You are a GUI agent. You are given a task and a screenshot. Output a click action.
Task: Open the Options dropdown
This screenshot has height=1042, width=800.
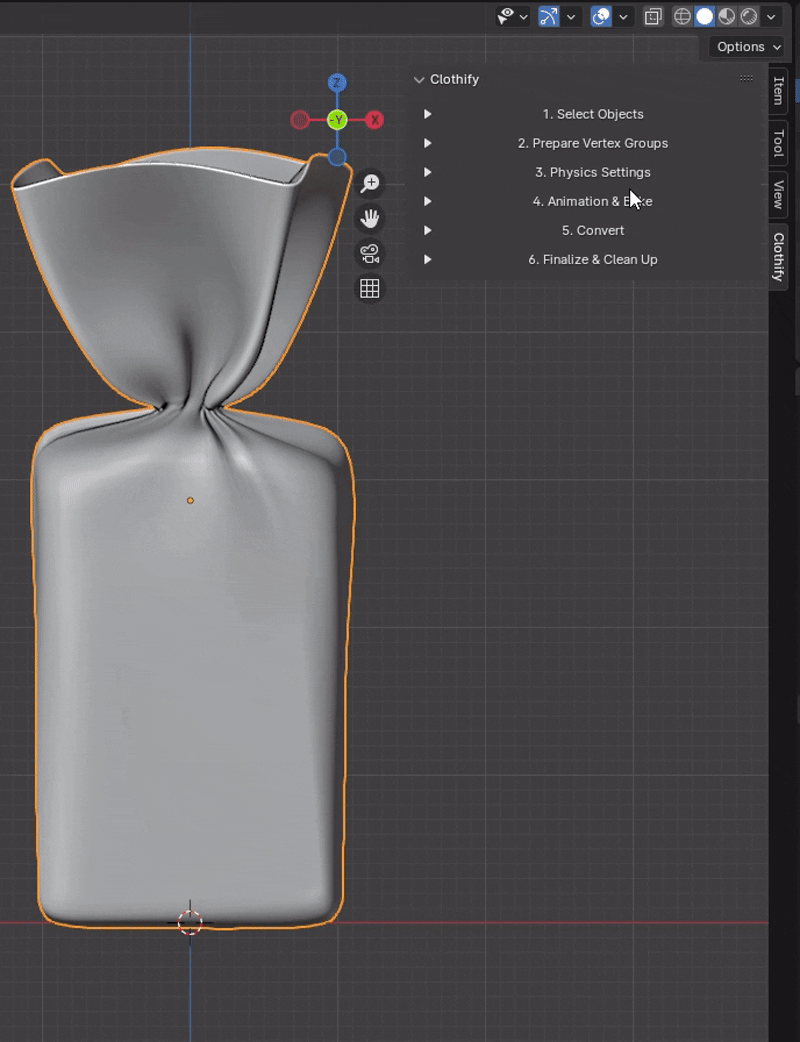(749, 47)
